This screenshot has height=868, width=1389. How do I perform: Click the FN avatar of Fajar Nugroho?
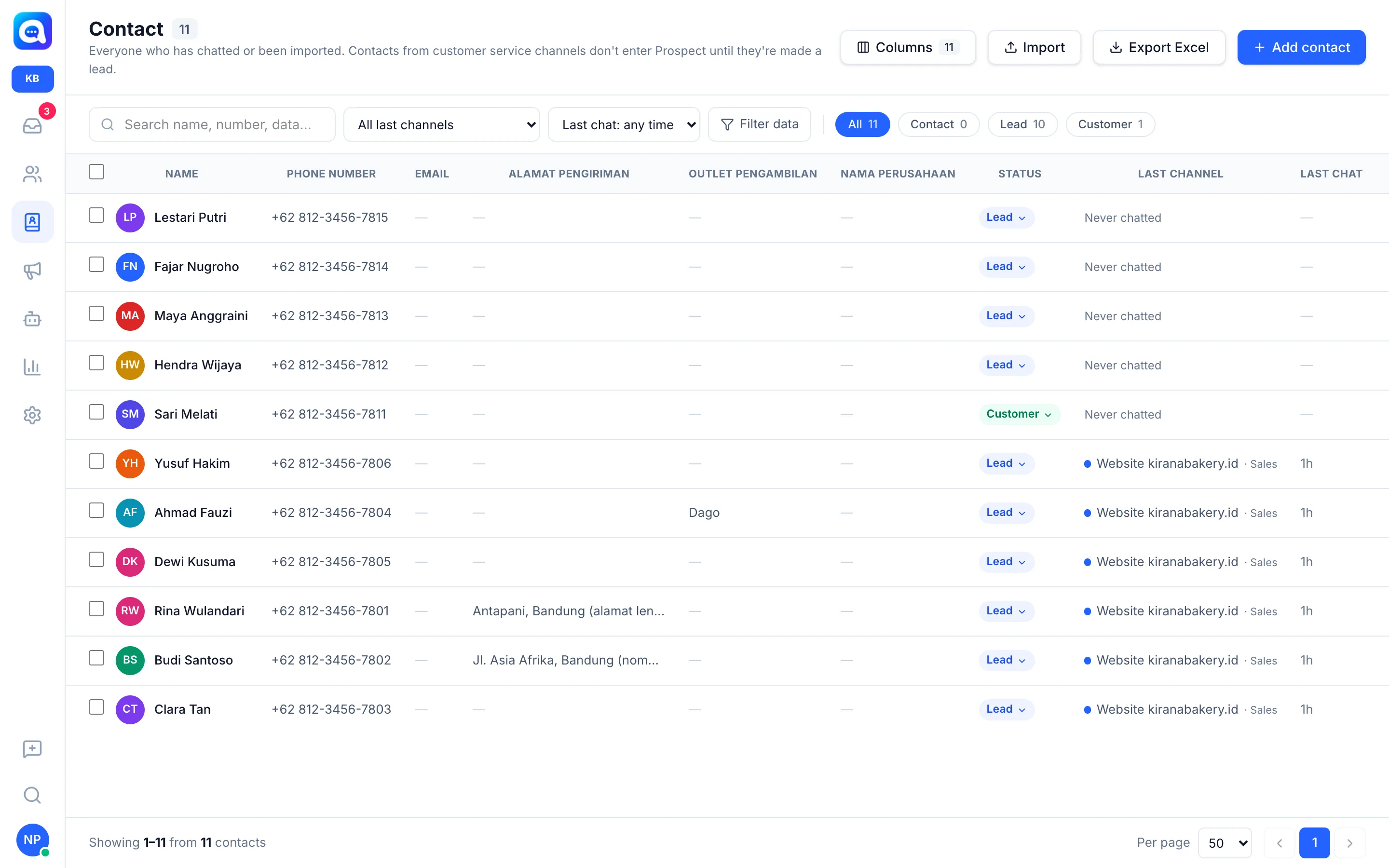130,267
